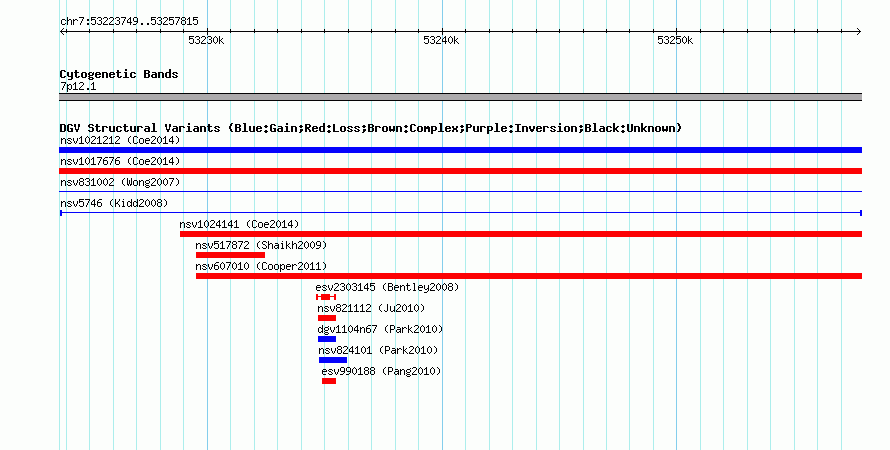Click the left arrow of the ruler
890x450 pixels.
coord(62,32)
